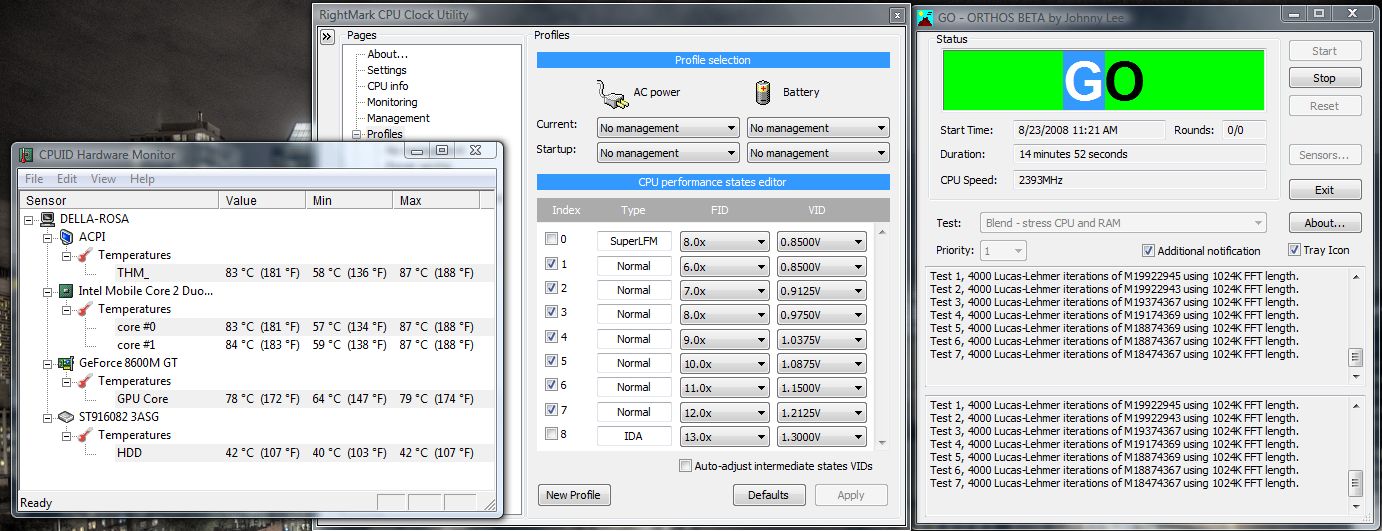The image size is (1382, 531).
Task: Click the thermometer icon under ACPI Temperatures
Action: click(85, 255)
